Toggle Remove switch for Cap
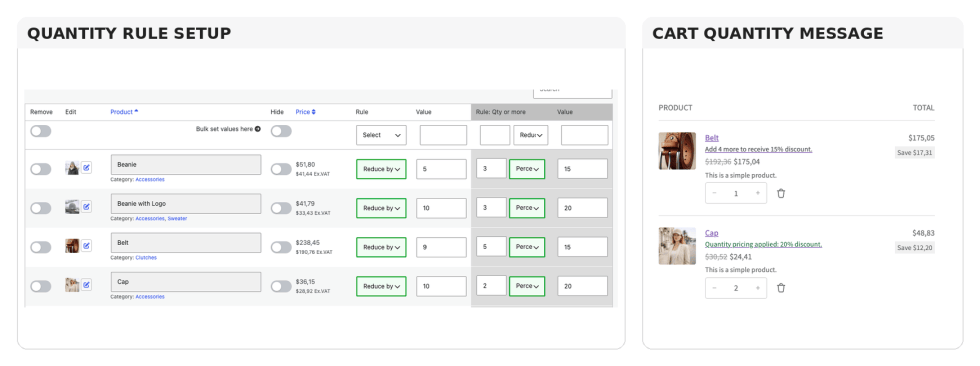This screenshot has width=980, height=366. click(41, 286)
